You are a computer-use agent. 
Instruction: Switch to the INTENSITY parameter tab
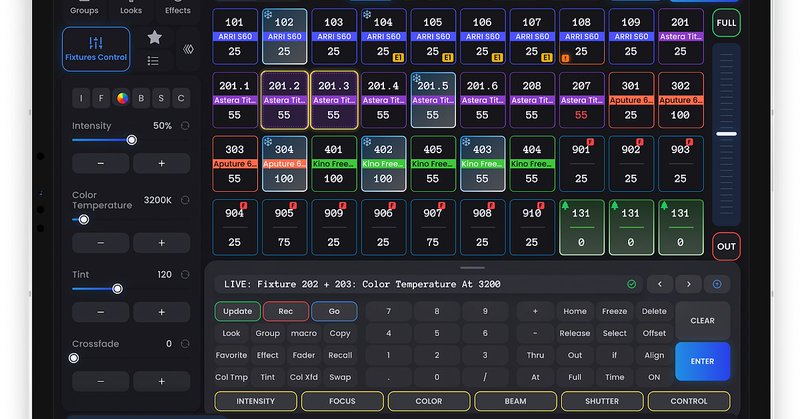pyautogui.click(x=256, y=401)
